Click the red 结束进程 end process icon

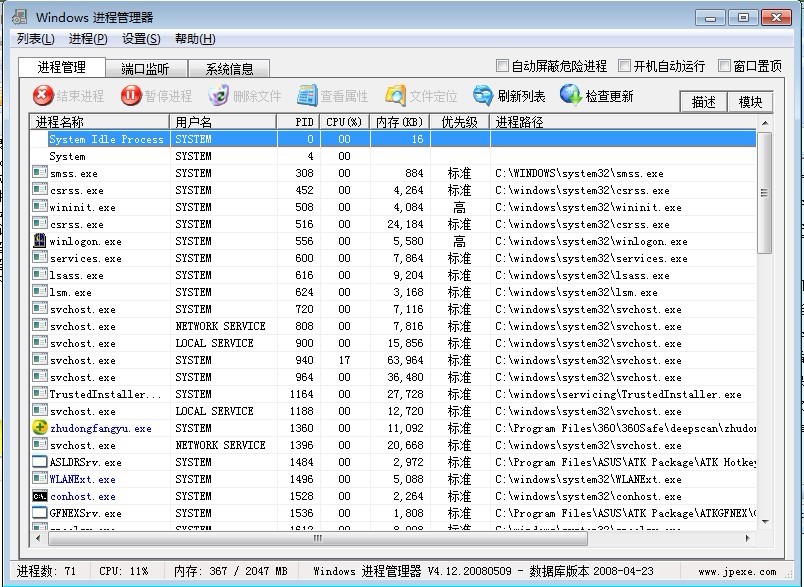point(43,96)
